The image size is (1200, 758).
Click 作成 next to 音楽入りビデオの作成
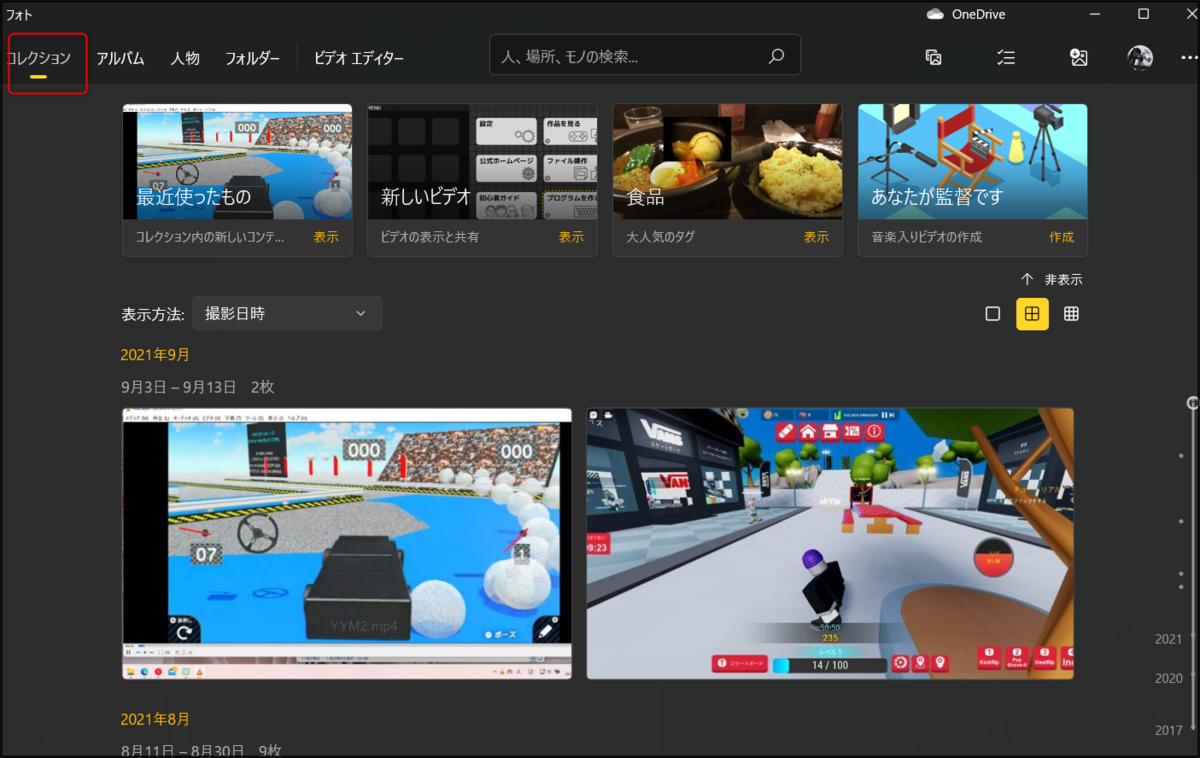(x=1061, y=238)
